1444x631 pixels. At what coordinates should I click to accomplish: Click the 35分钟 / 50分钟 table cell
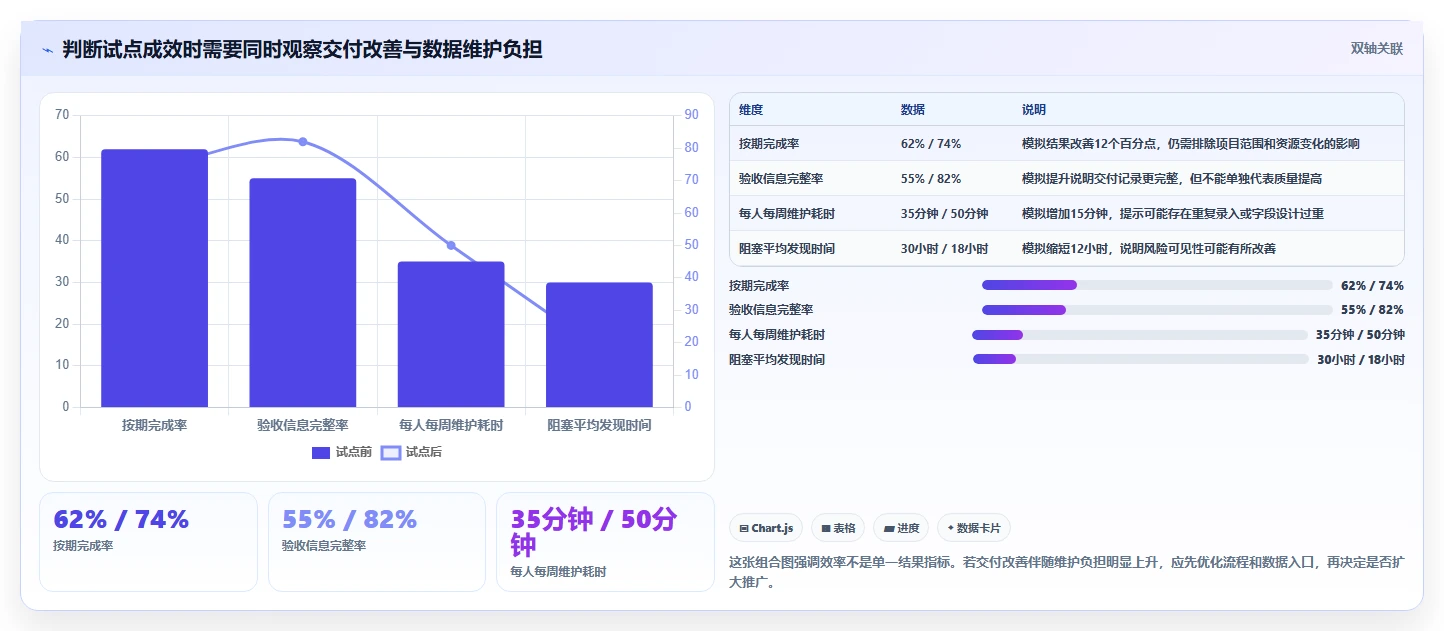945,214
